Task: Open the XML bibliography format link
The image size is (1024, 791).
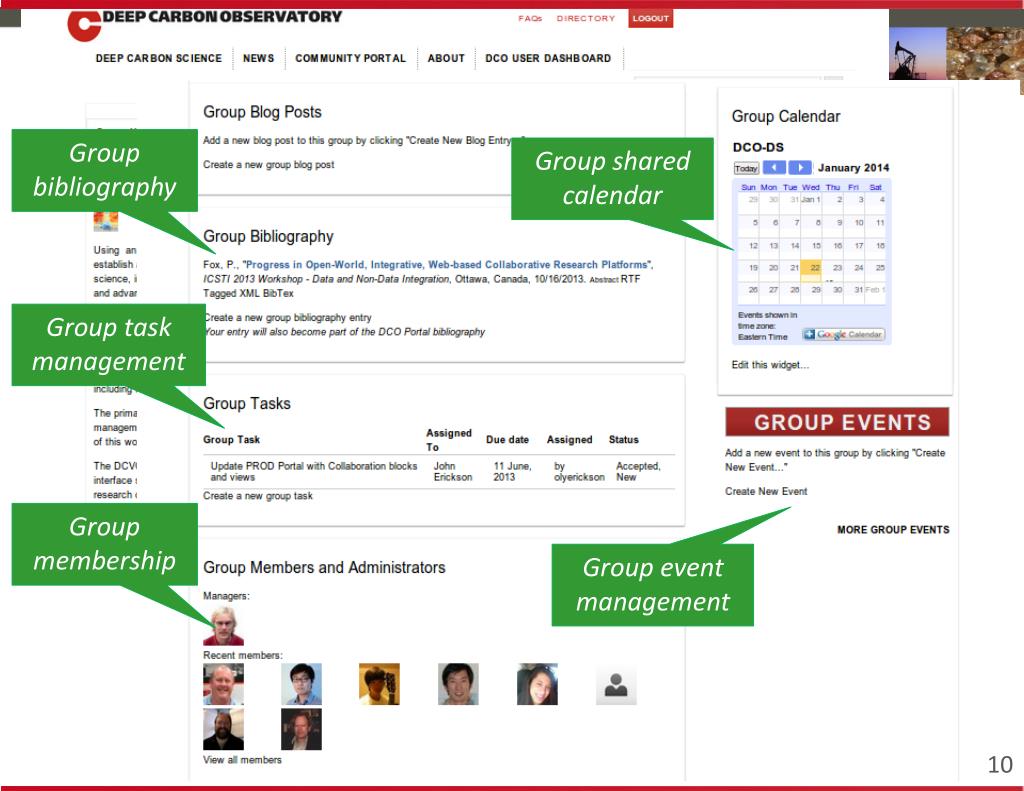Action: [249, 293]
